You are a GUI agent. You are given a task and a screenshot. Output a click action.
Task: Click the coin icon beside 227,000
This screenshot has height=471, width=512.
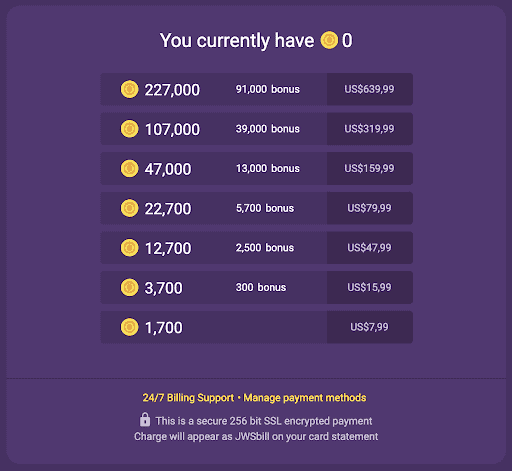[129, 89]
